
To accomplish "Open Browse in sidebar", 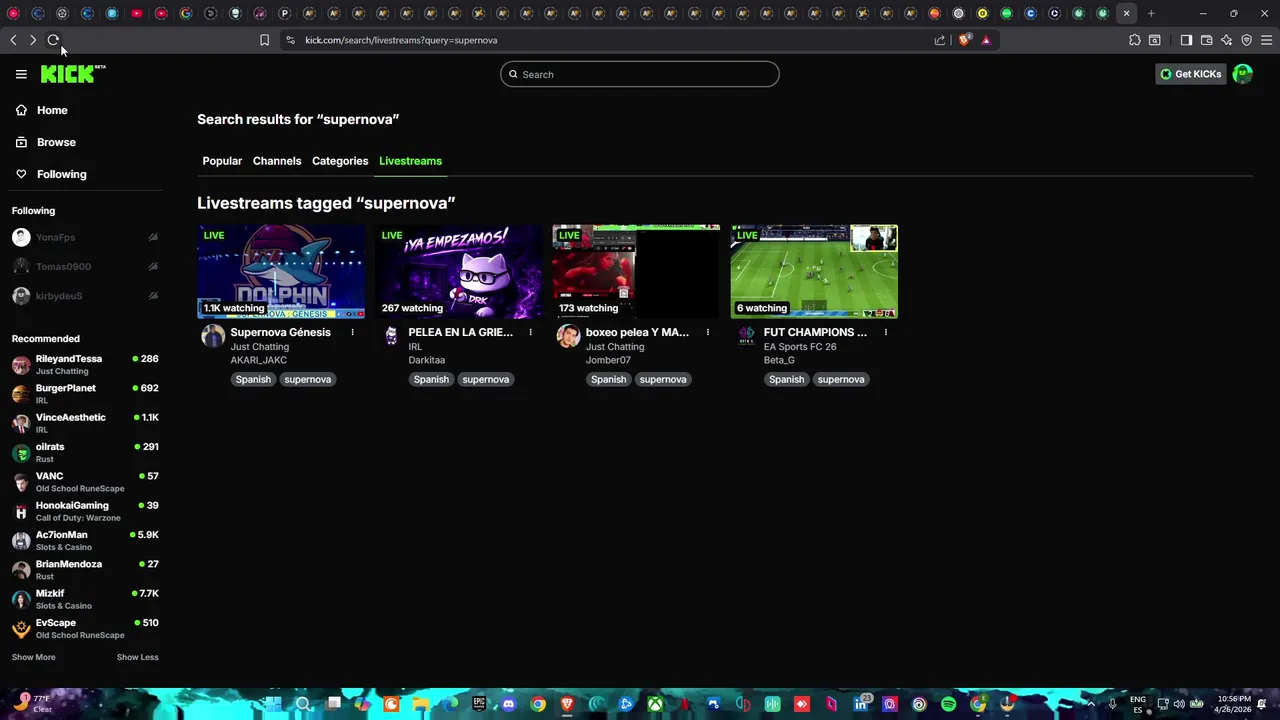I will coord(56,142).
